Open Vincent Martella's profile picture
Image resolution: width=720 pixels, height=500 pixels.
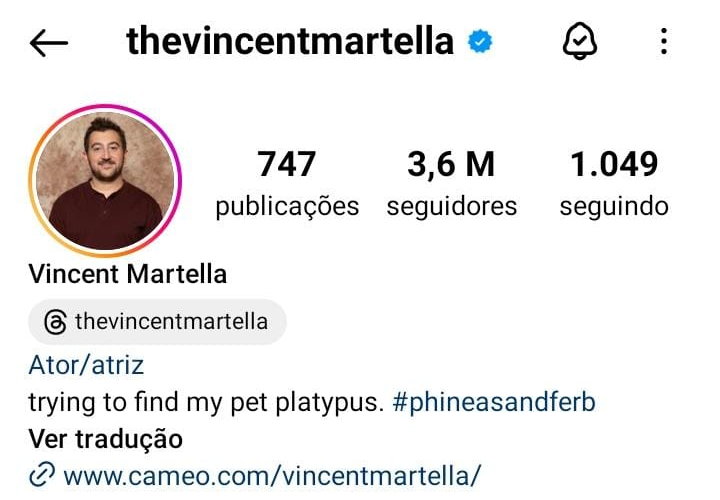106,180
